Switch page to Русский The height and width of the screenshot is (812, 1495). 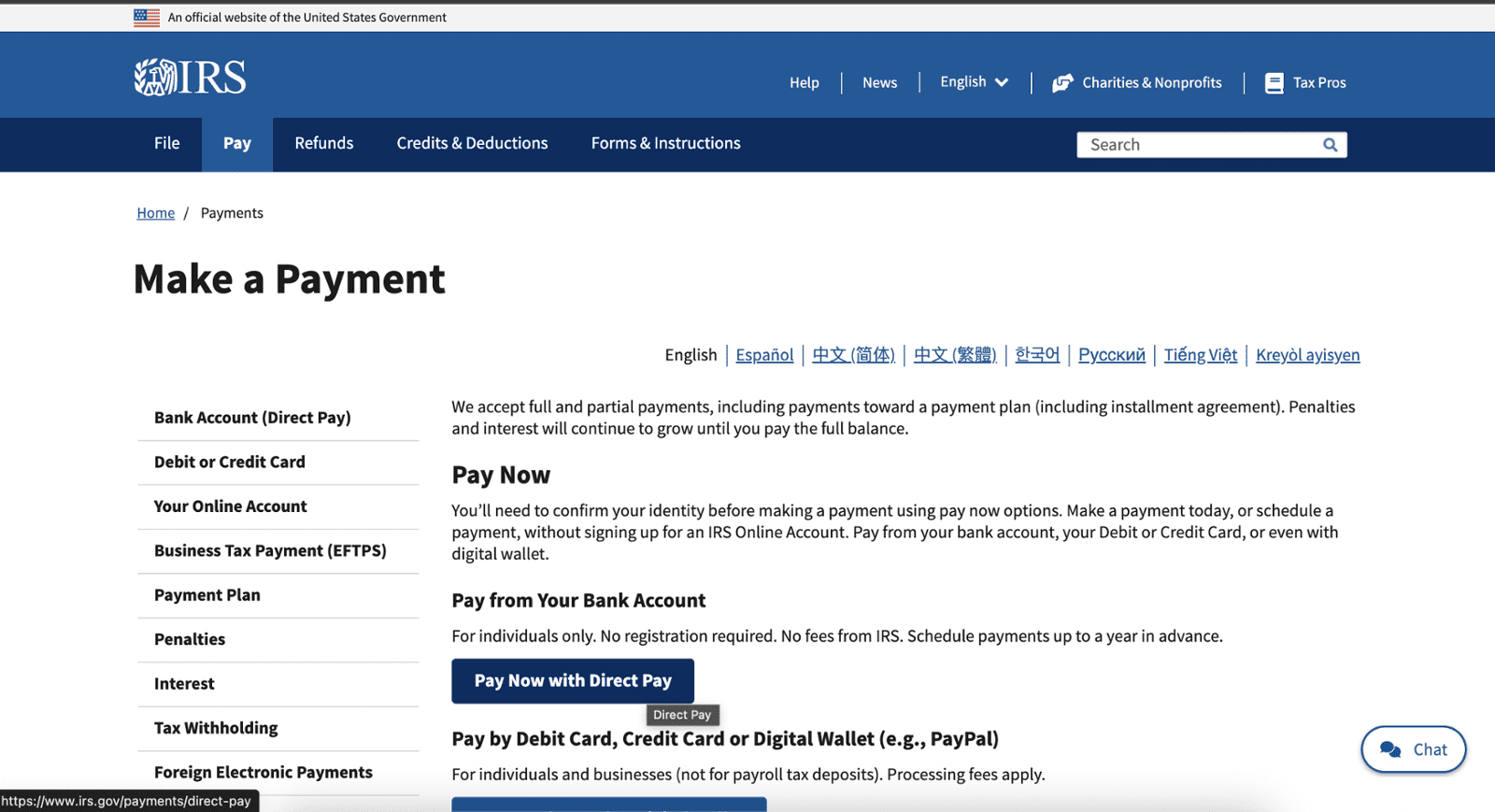click(1112, 355)
